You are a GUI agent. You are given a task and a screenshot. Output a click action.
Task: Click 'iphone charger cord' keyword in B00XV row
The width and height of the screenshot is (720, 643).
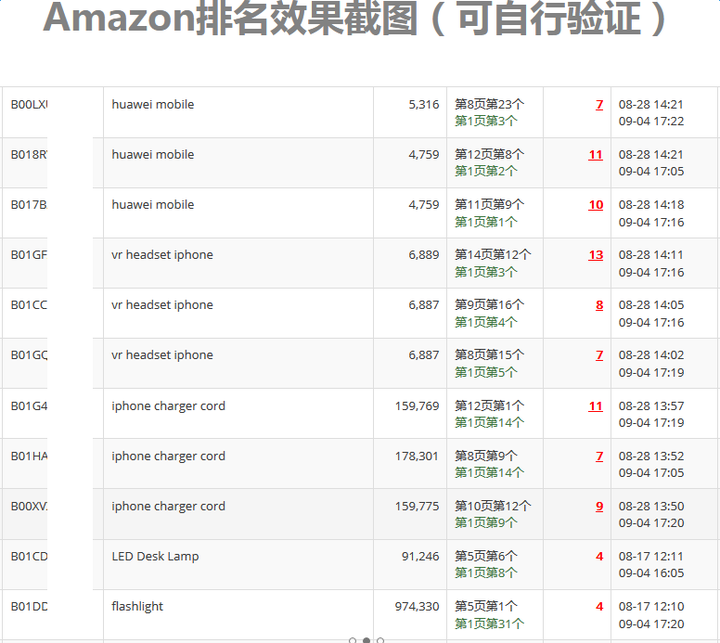[x=169, y=507]
